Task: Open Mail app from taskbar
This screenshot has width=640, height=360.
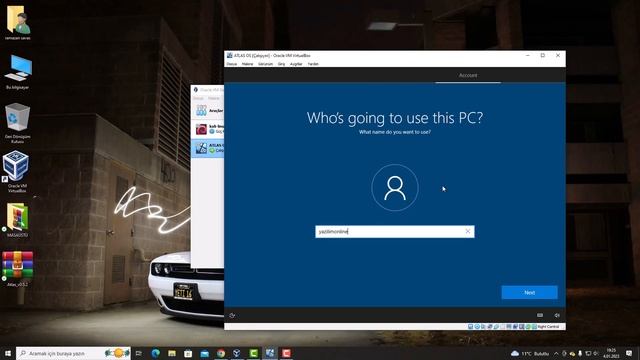Action: [204, 353]
